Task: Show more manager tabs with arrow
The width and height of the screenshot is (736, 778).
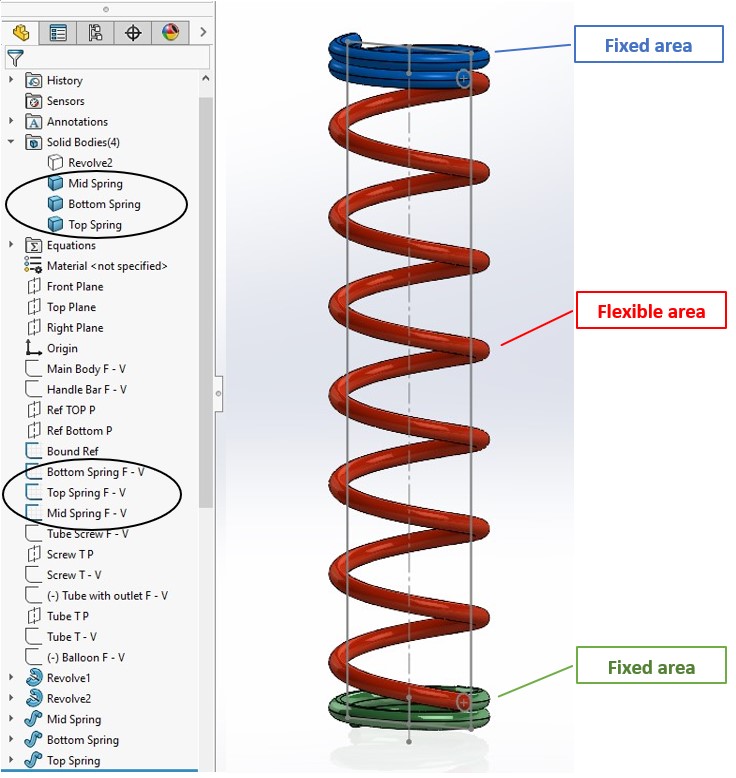Action: click(203, 32)
